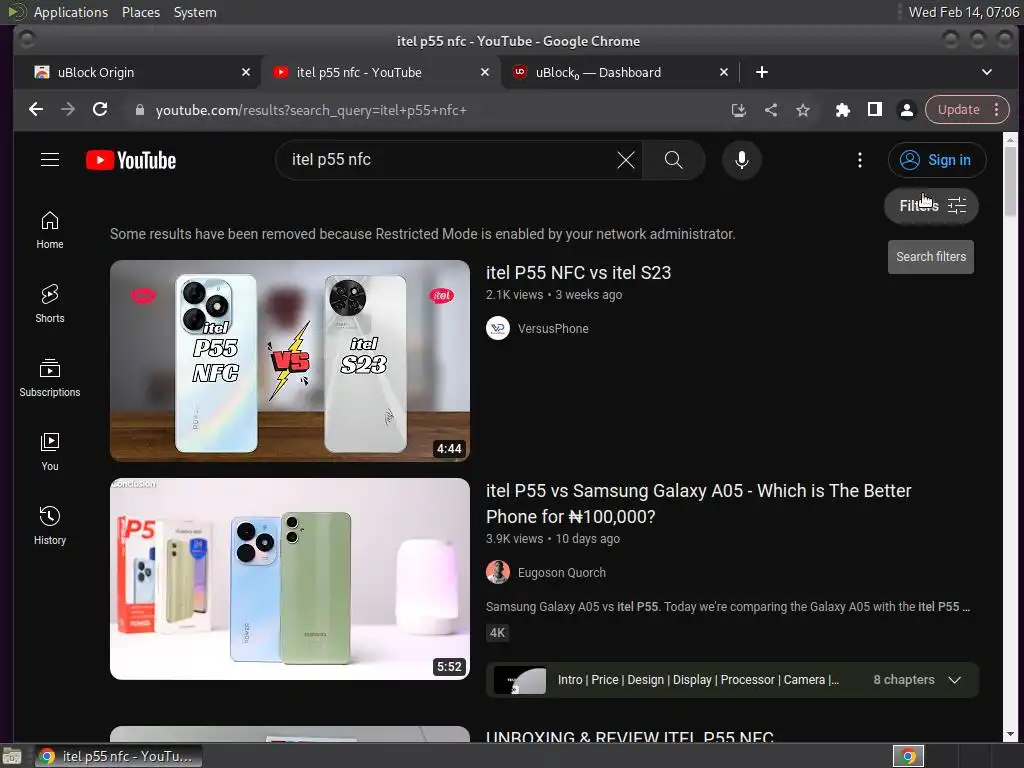1024x768 pixels.
Task: Click the '2.1K views • 3 weeks ago' text
Action: pyautogui.click(x=554, y=295)
